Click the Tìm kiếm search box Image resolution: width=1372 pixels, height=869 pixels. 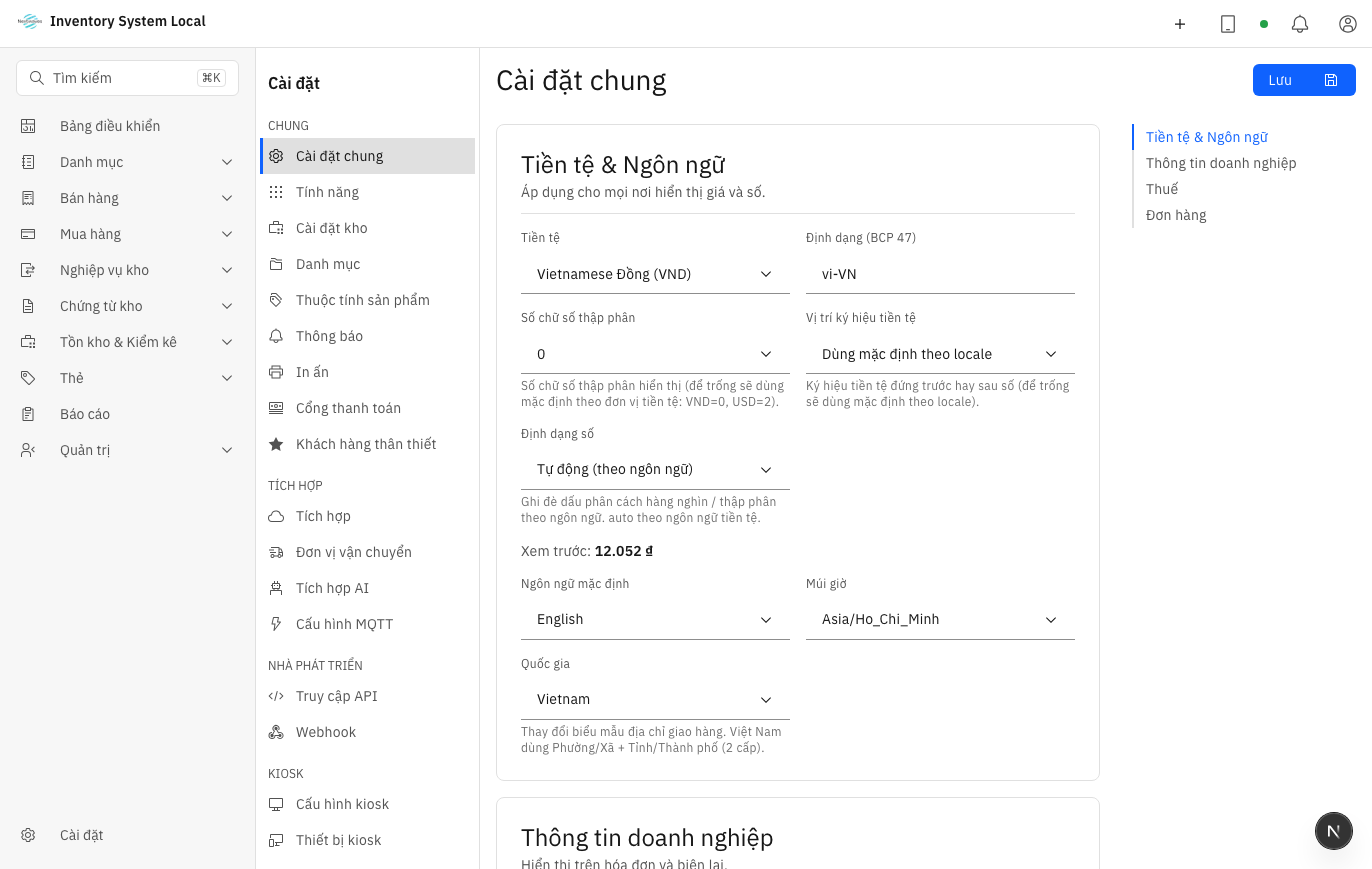pyautogui.click(x=127, y=78)
